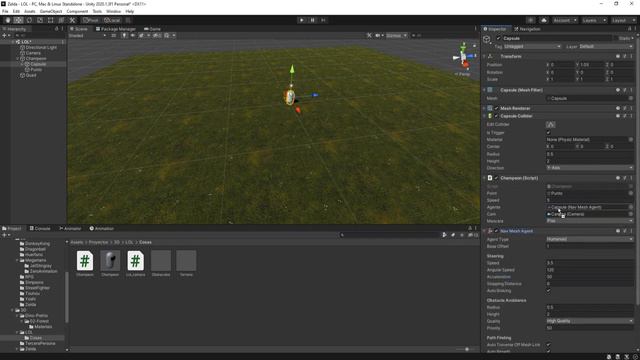Open the Layout dropdown
This screenshot has width=640, height=360.
click(623, 20)
